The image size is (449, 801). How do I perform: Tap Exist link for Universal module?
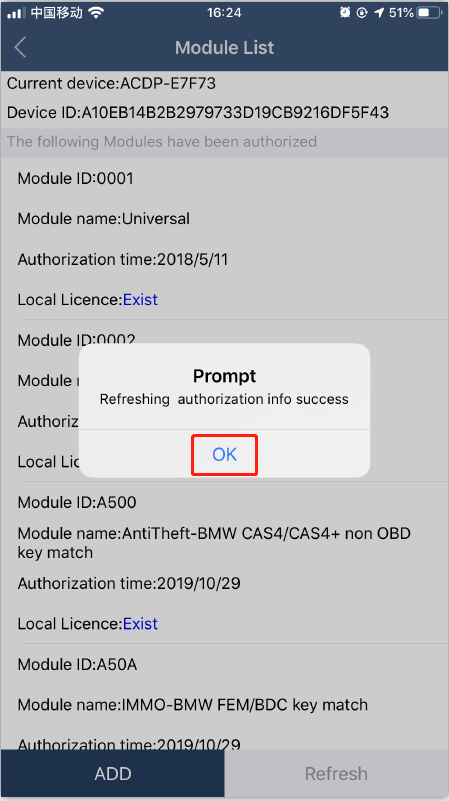click(140, 299)
